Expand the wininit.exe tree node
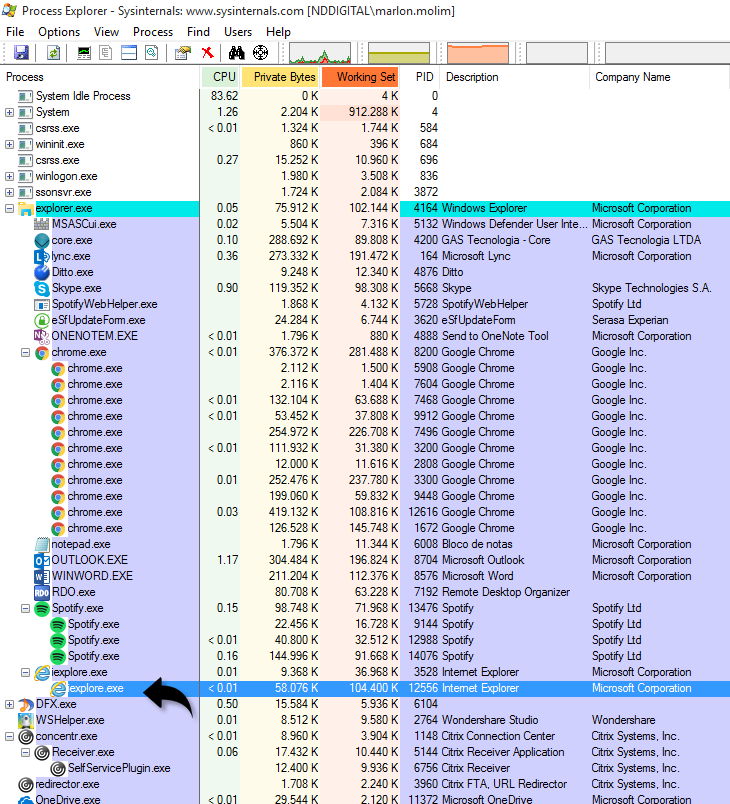This screenshot has height=804, width=730. pos(9,145)
